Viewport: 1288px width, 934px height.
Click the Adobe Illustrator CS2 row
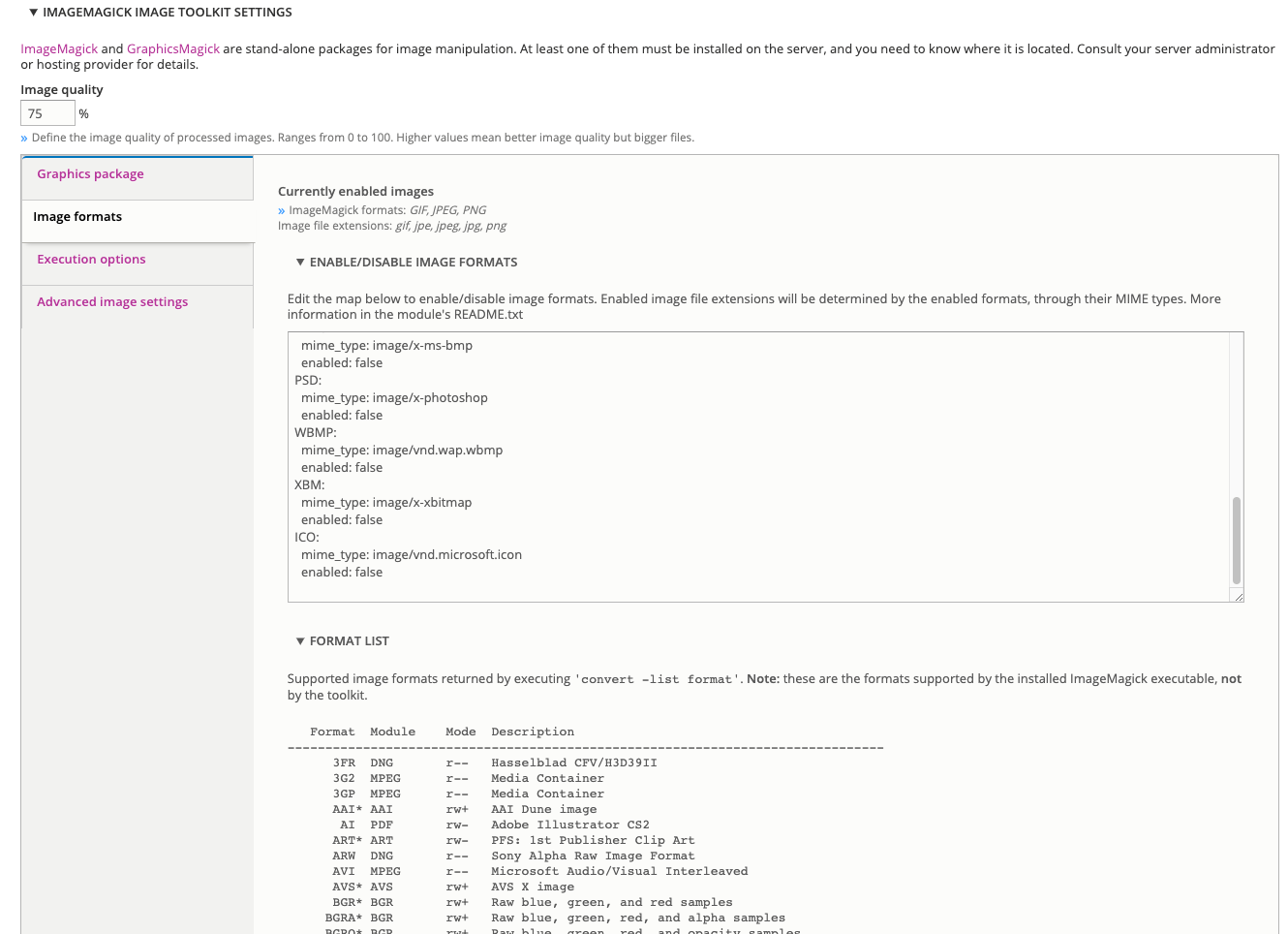point(495,825)
